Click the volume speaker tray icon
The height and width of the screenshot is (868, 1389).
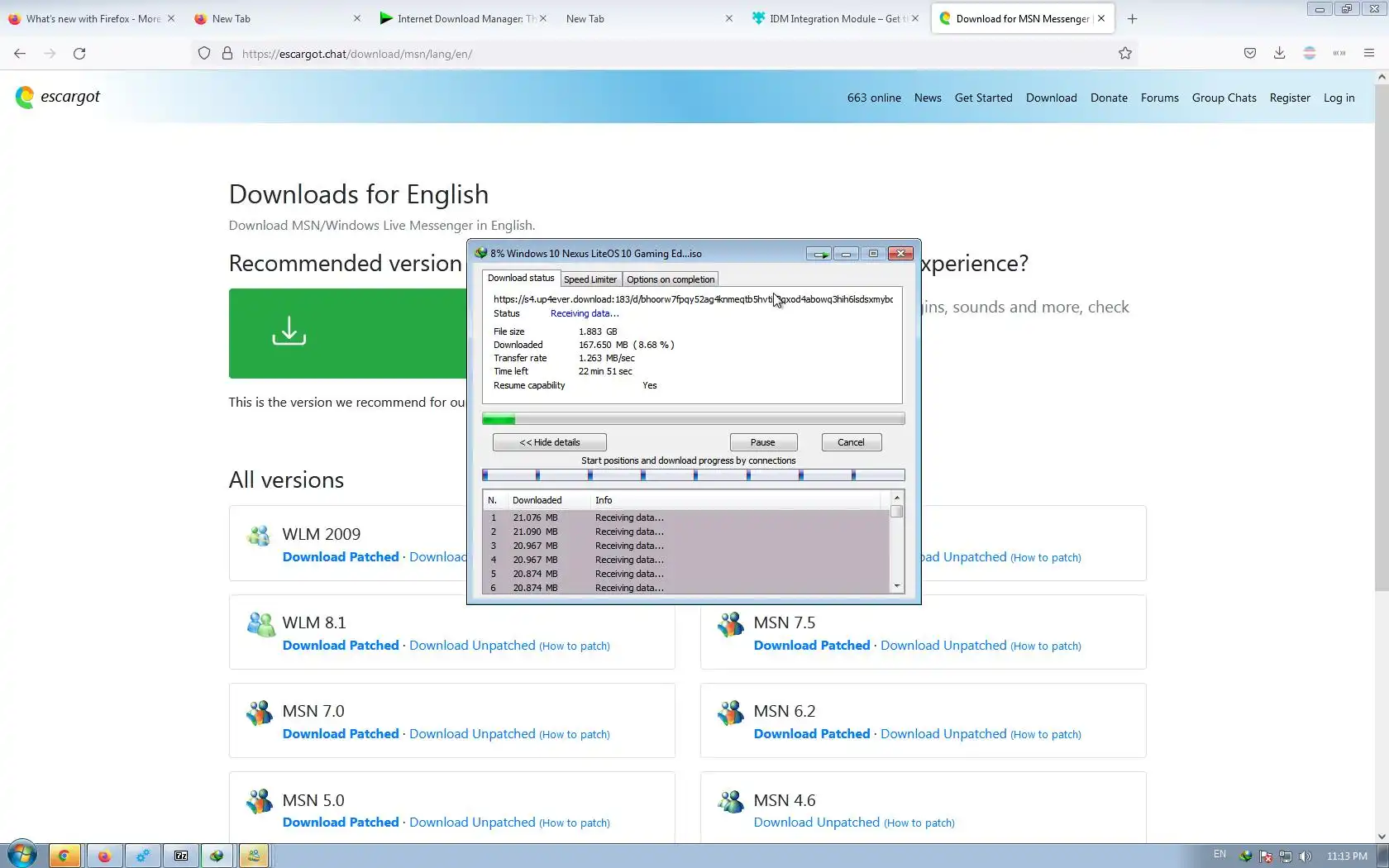point(1305,856)
